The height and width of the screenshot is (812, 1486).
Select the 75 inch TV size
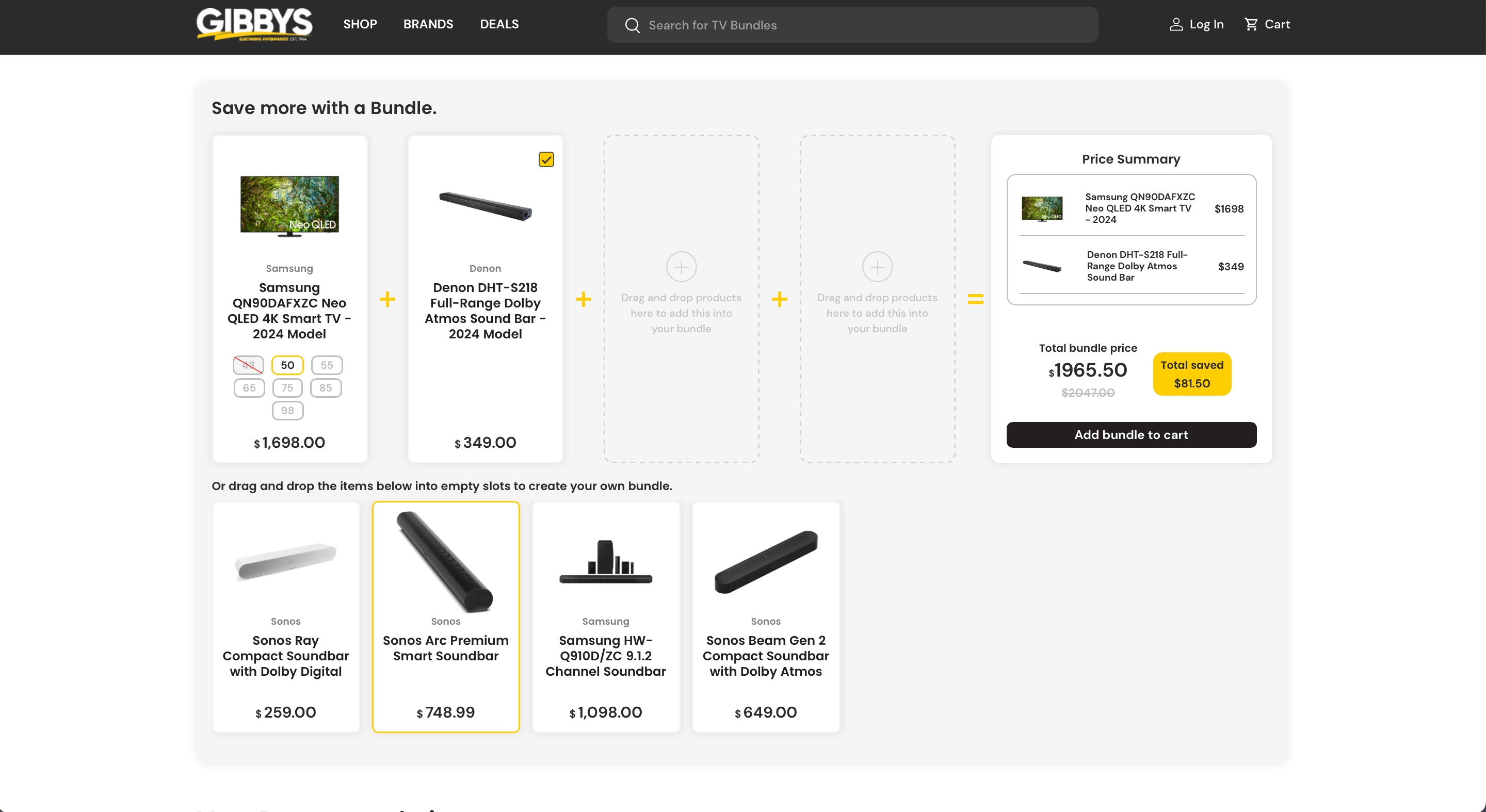pyautogui.click(x=287, y=388)
